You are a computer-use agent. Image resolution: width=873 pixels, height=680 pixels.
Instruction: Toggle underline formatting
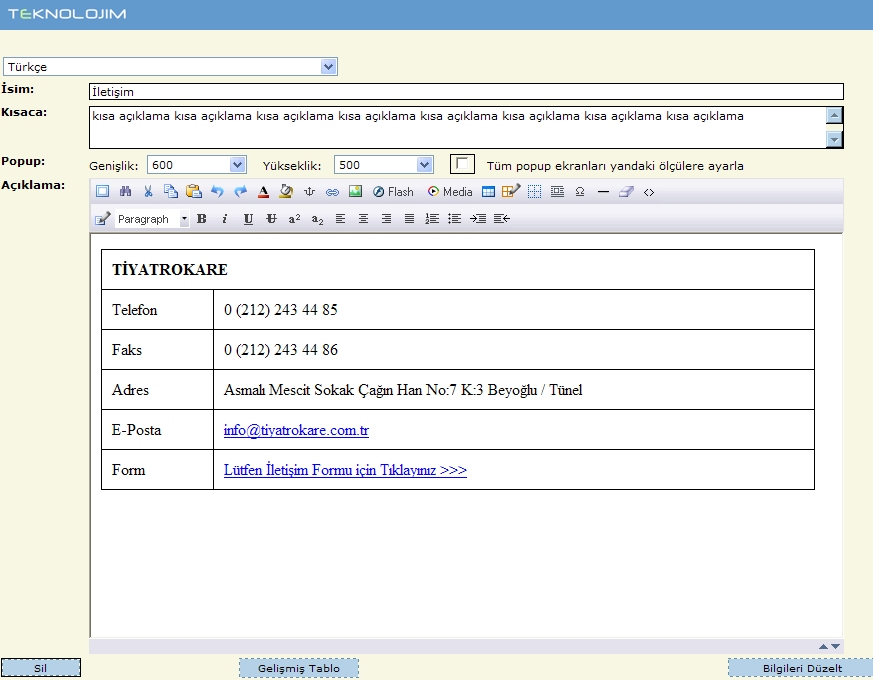(x=248, y=219)
